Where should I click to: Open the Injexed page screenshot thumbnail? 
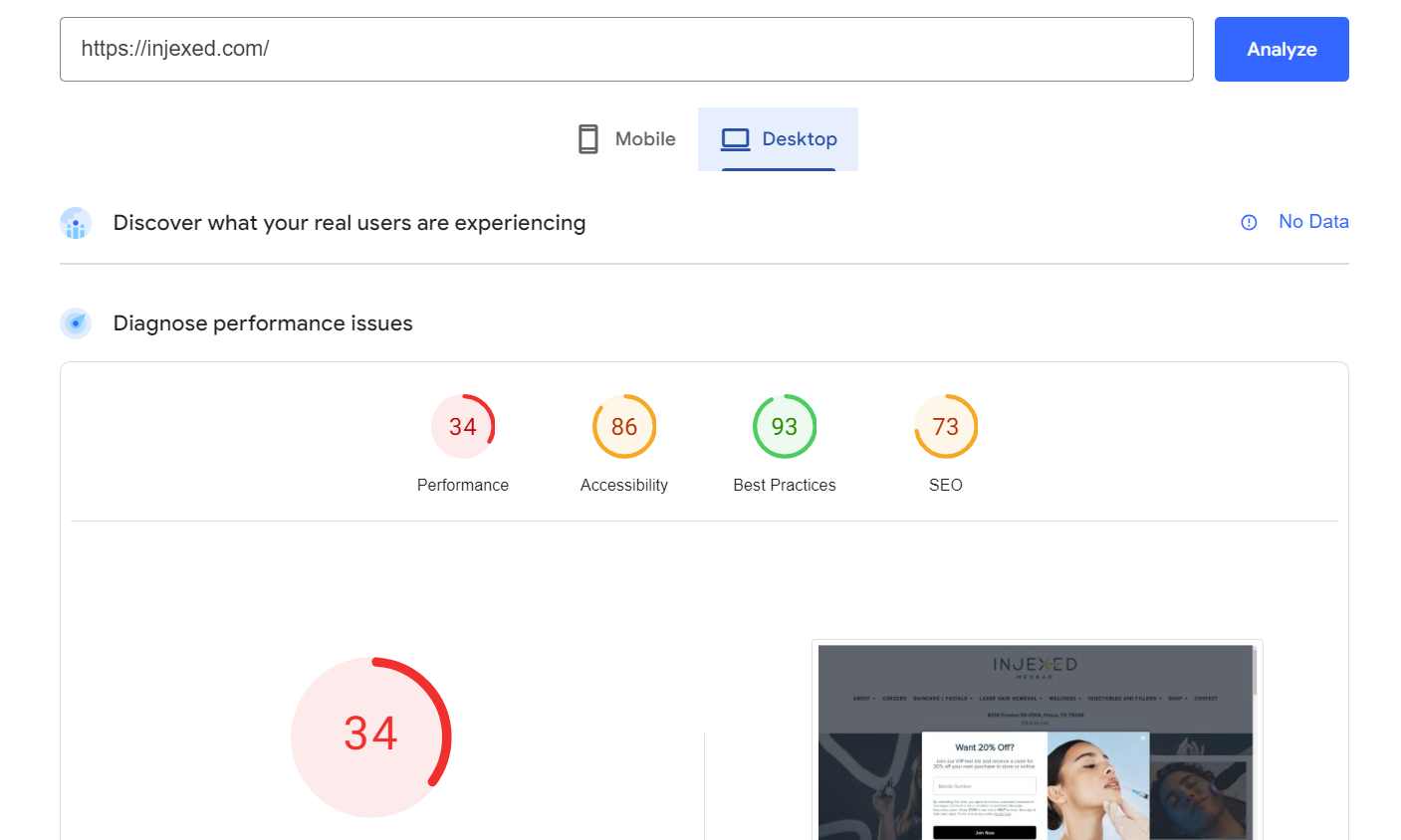tap(1037, 741)
